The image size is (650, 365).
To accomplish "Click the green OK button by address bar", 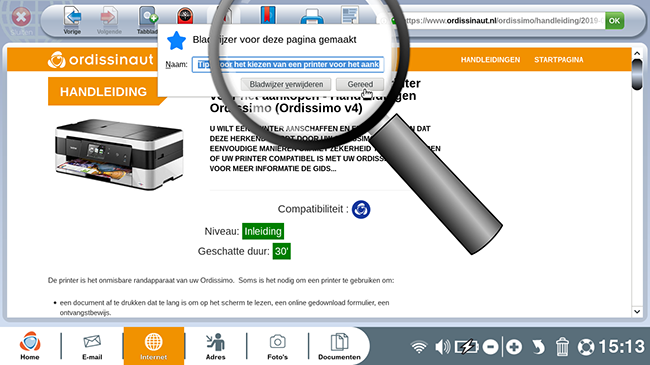I will coord(614,20).
